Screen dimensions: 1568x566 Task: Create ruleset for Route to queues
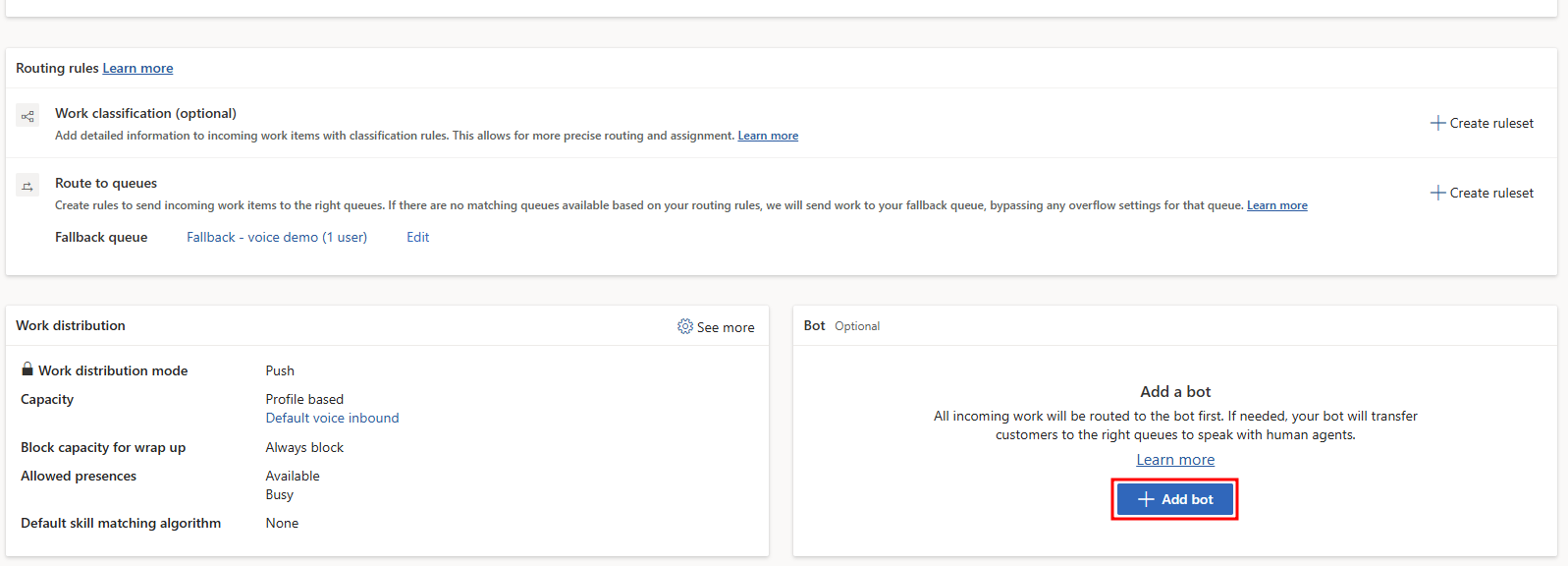click(x=1482, y=193)
